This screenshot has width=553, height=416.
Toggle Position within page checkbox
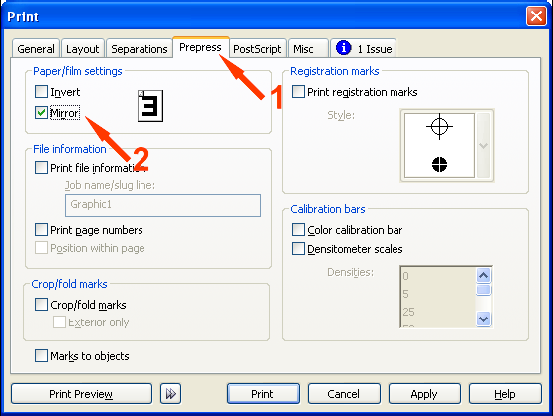coord(41,248)
